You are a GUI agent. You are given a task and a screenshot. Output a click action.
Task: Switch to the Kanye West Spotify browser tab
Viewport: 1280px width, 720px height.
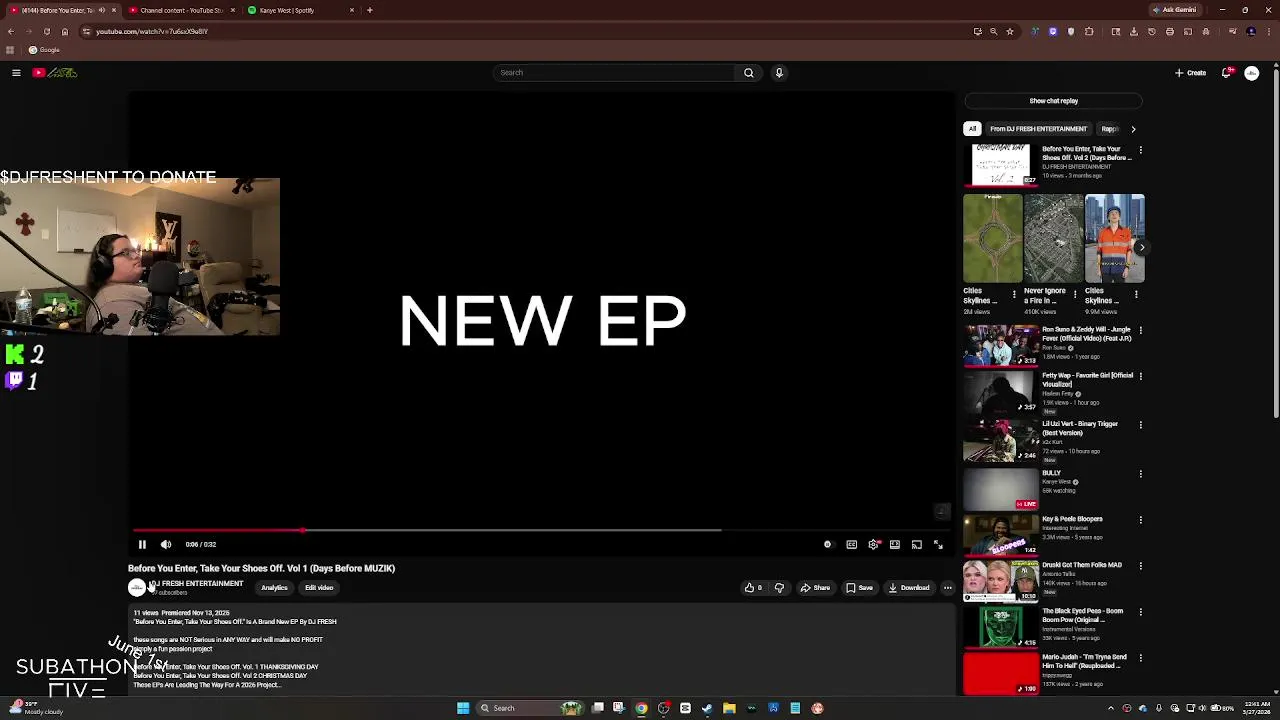[x=298, y=10]
